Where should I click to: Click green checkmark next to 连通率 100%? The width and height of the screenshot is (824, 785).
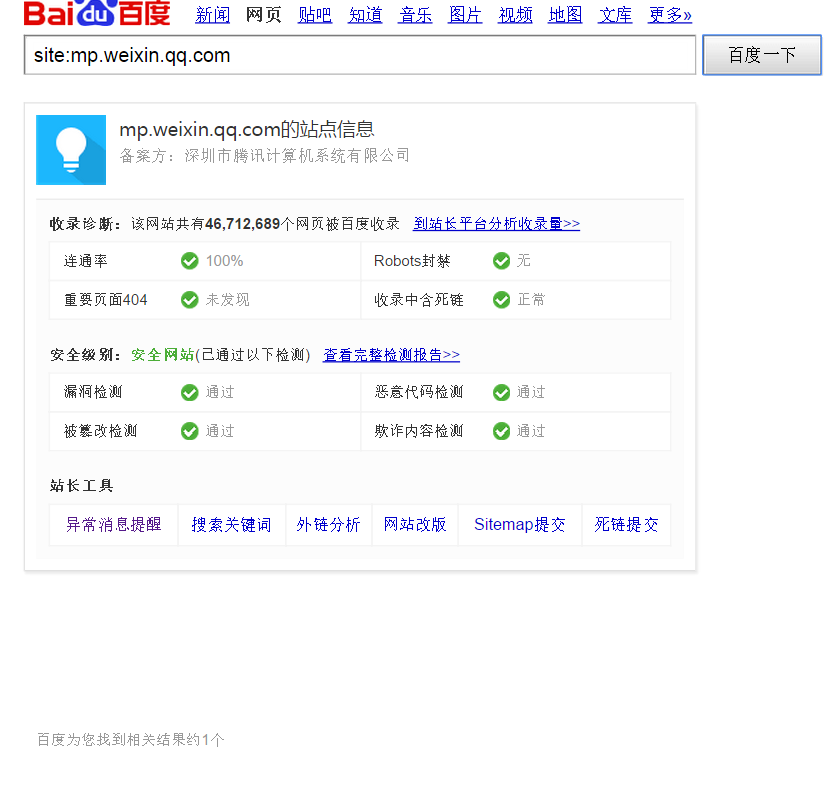click(x=189, y=261)
